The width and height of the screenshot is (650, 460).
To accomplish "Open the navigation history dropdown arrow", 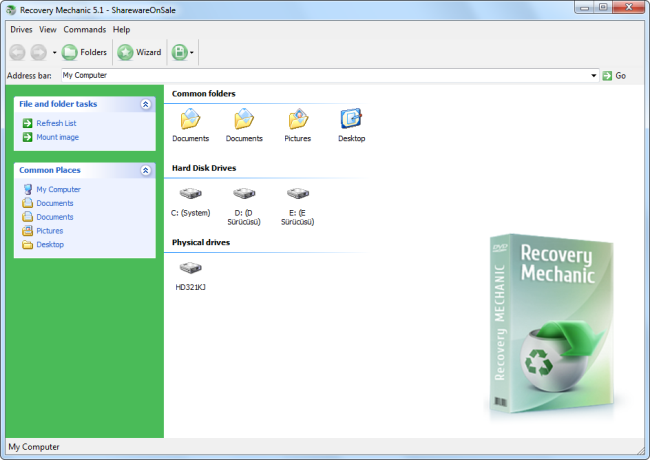I will (x=54, y=53).
